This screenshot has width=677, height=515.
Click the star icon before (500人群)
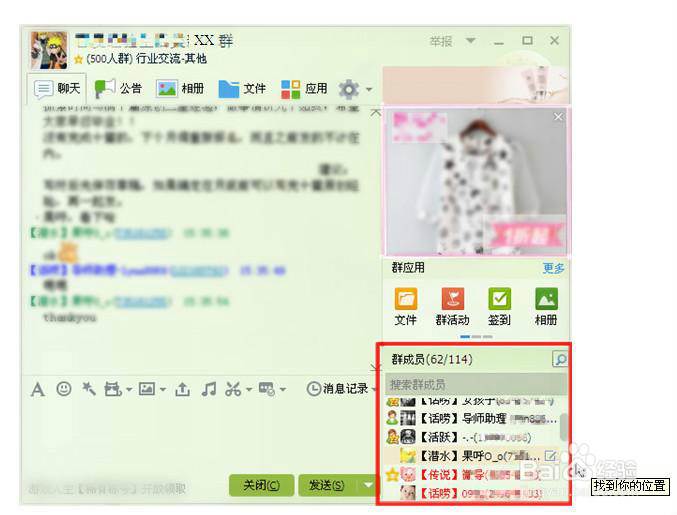point(78,60)
